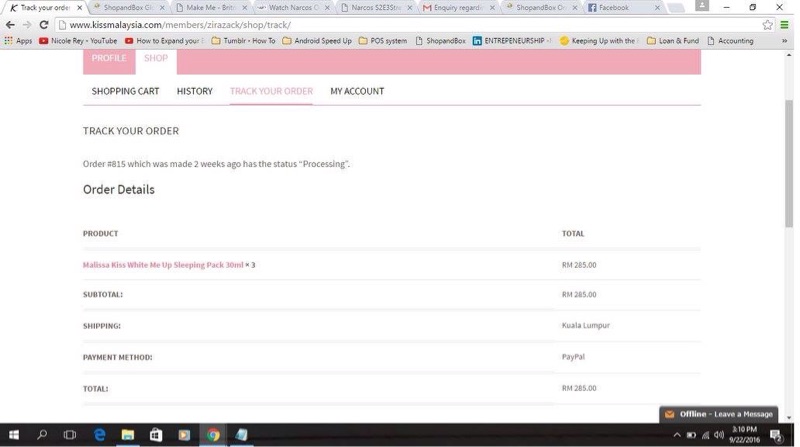The height and width of the screenshot is (447, 800).
Task: Open the My Account tab
Action: pos(357,91)
